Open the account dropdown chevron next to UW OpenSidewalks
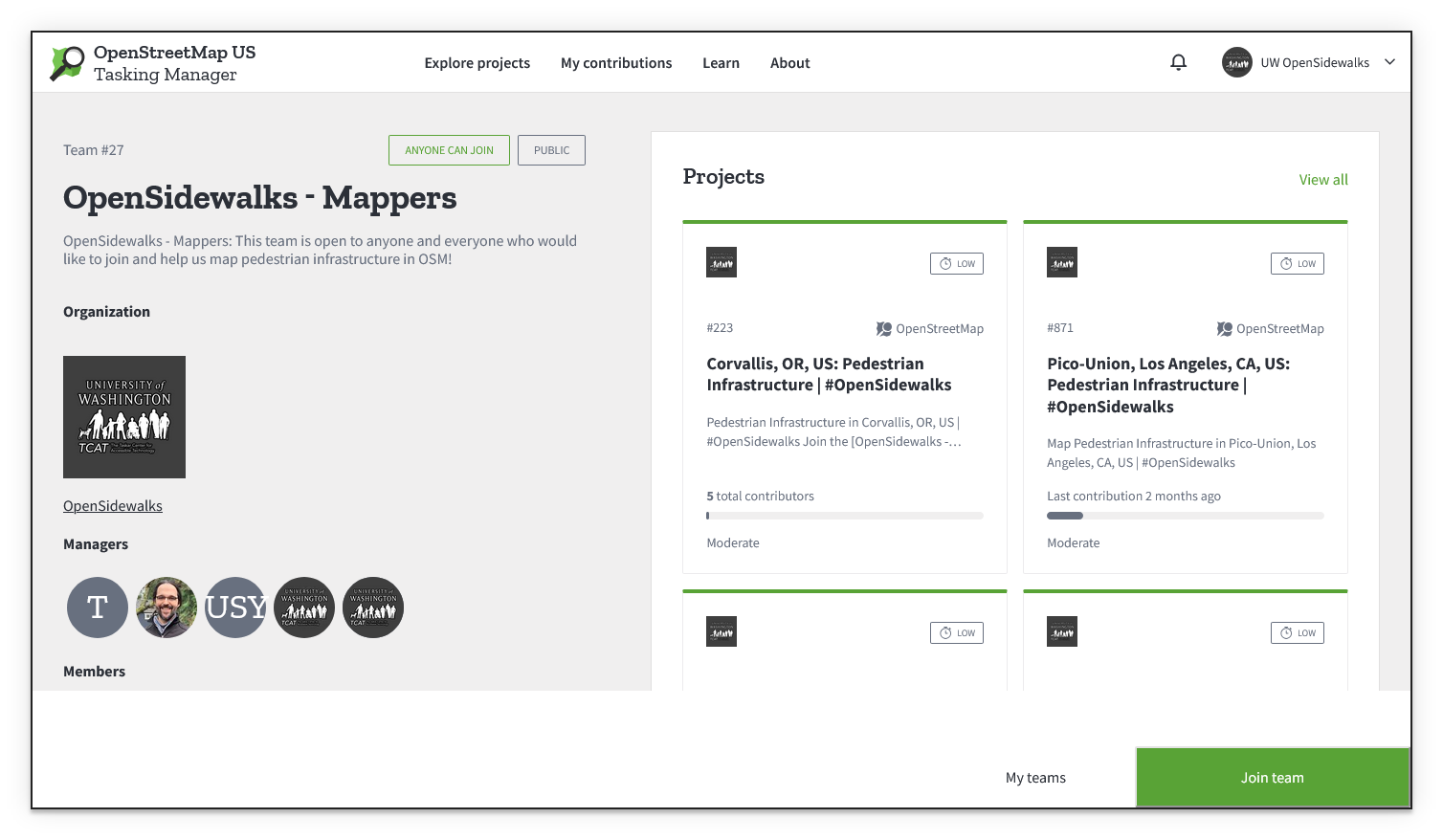Screen dimensions: 1443x840 coord(1388,61)
